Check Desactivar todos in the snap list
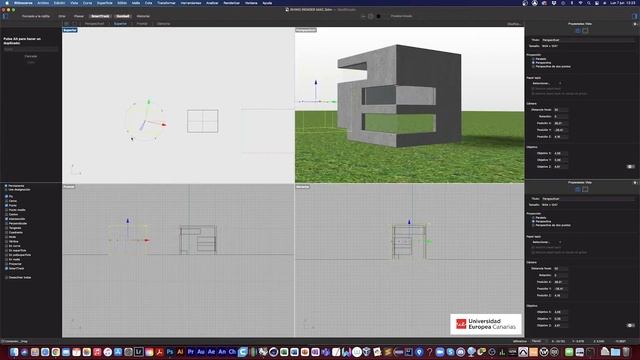The image size is (640, 360). point(6,278)
